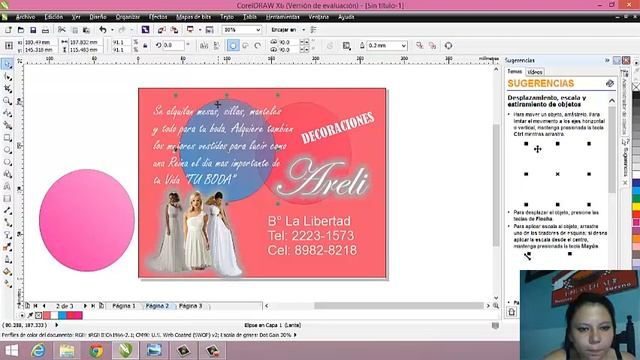The height and width of the screenshot is (360, 640).
Task: Toggle the lock ratio padlock
Action: click(x=145, y=46)
